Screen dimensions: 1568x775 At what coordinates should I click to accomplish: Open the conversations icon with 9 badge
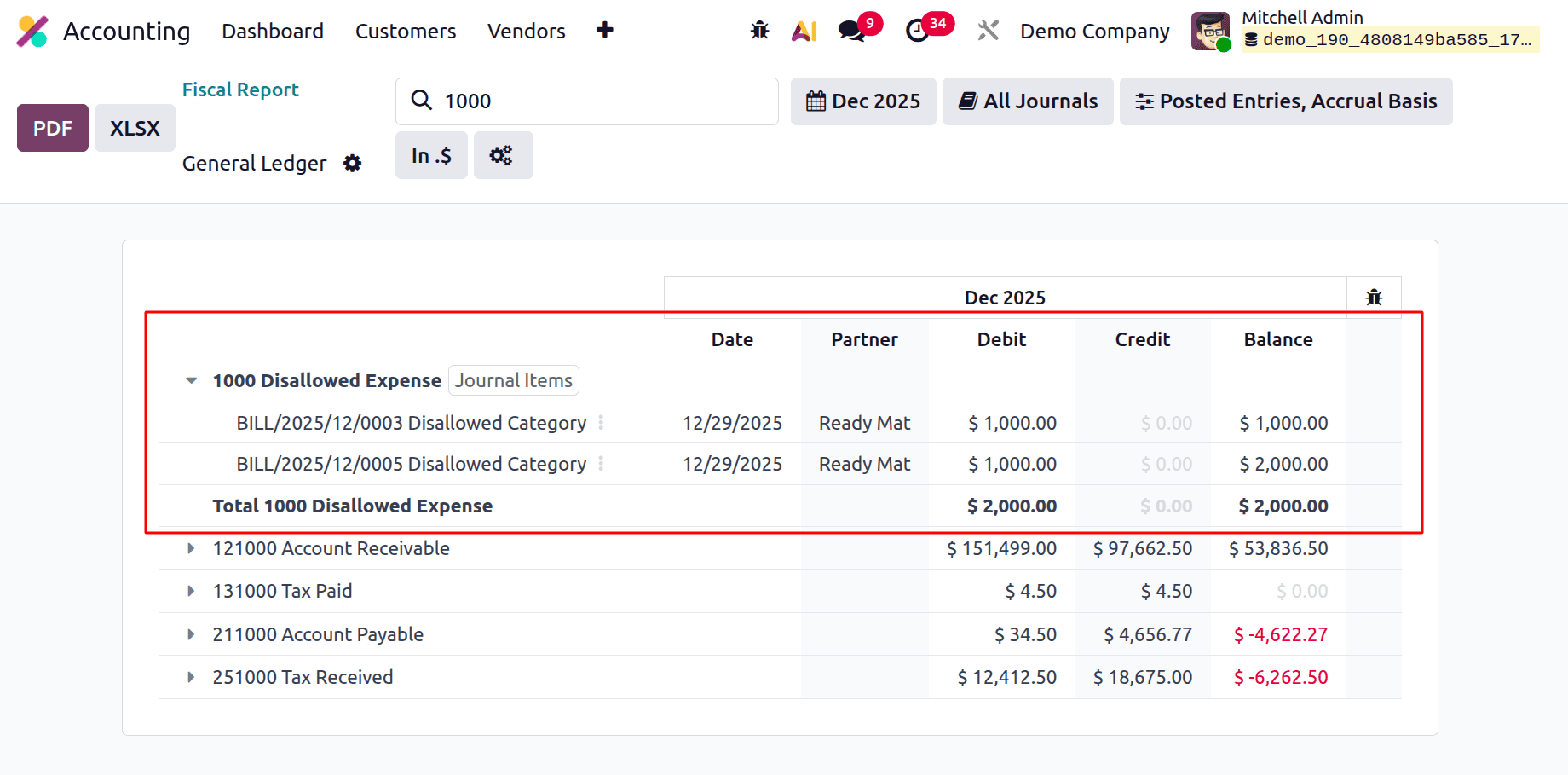pyautogui.click(x=851, y=32)
